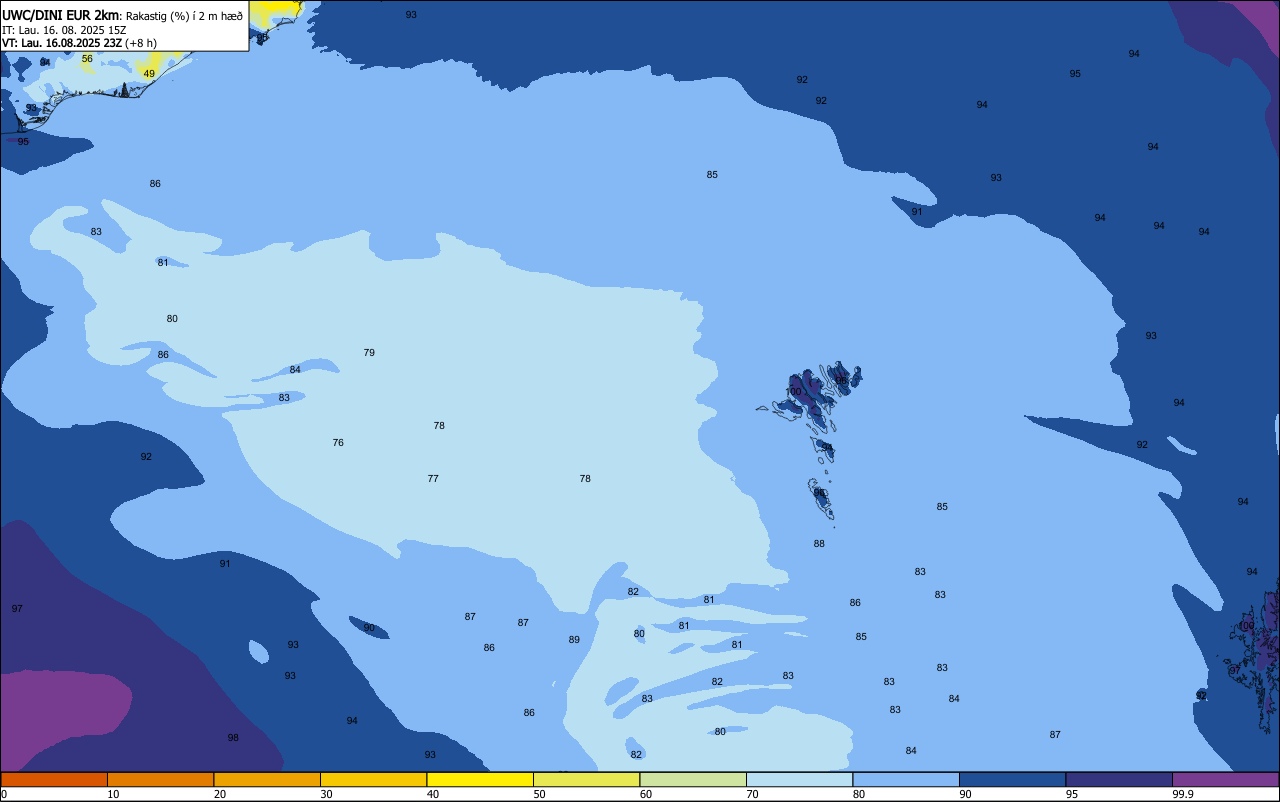The image size is (1280, 802).
Task: Click the "Rakastig (%) í 2 m hæð" label
Action: click(184, 15)
